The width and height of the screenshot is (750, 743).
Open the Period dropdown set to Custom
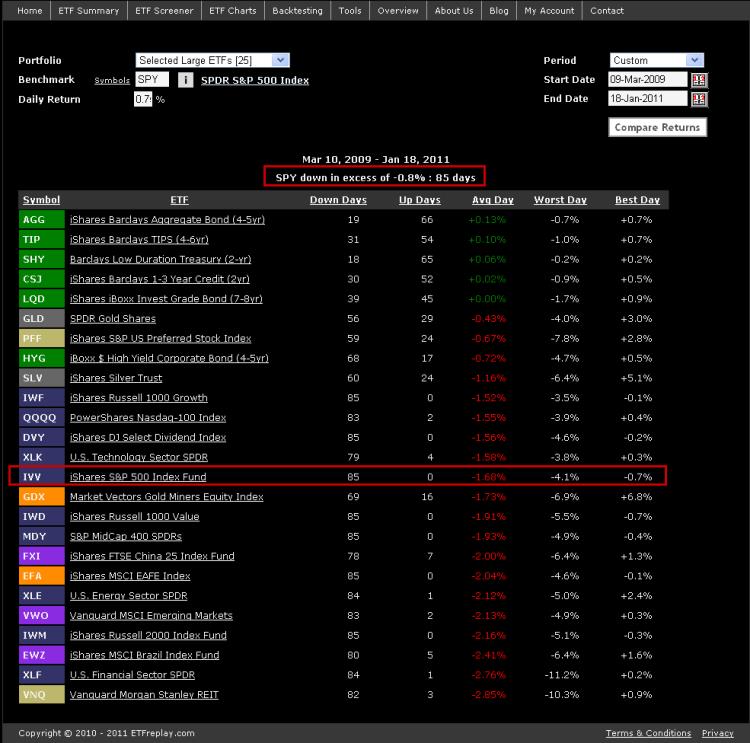[657, 60]
